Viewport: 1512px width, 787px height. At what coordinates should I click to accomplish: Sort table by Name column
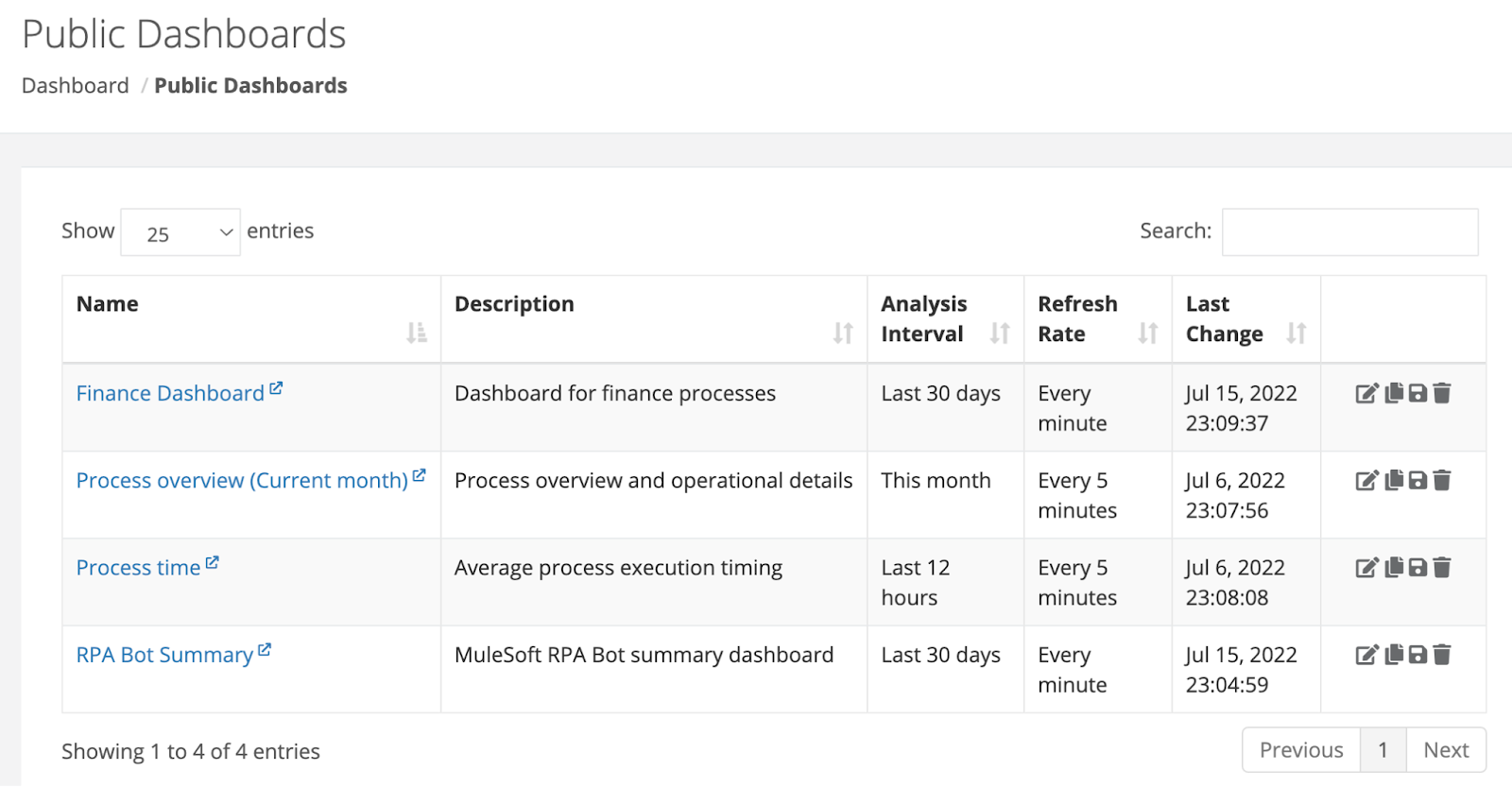click(416, 333)
